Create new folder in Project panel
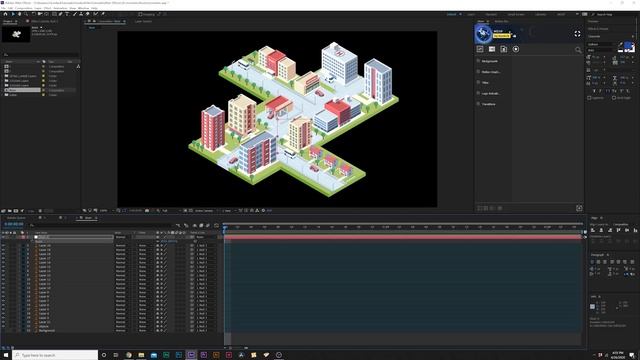Image resolution: width=640 pixels, height=360 pixels. pos(9,211)
